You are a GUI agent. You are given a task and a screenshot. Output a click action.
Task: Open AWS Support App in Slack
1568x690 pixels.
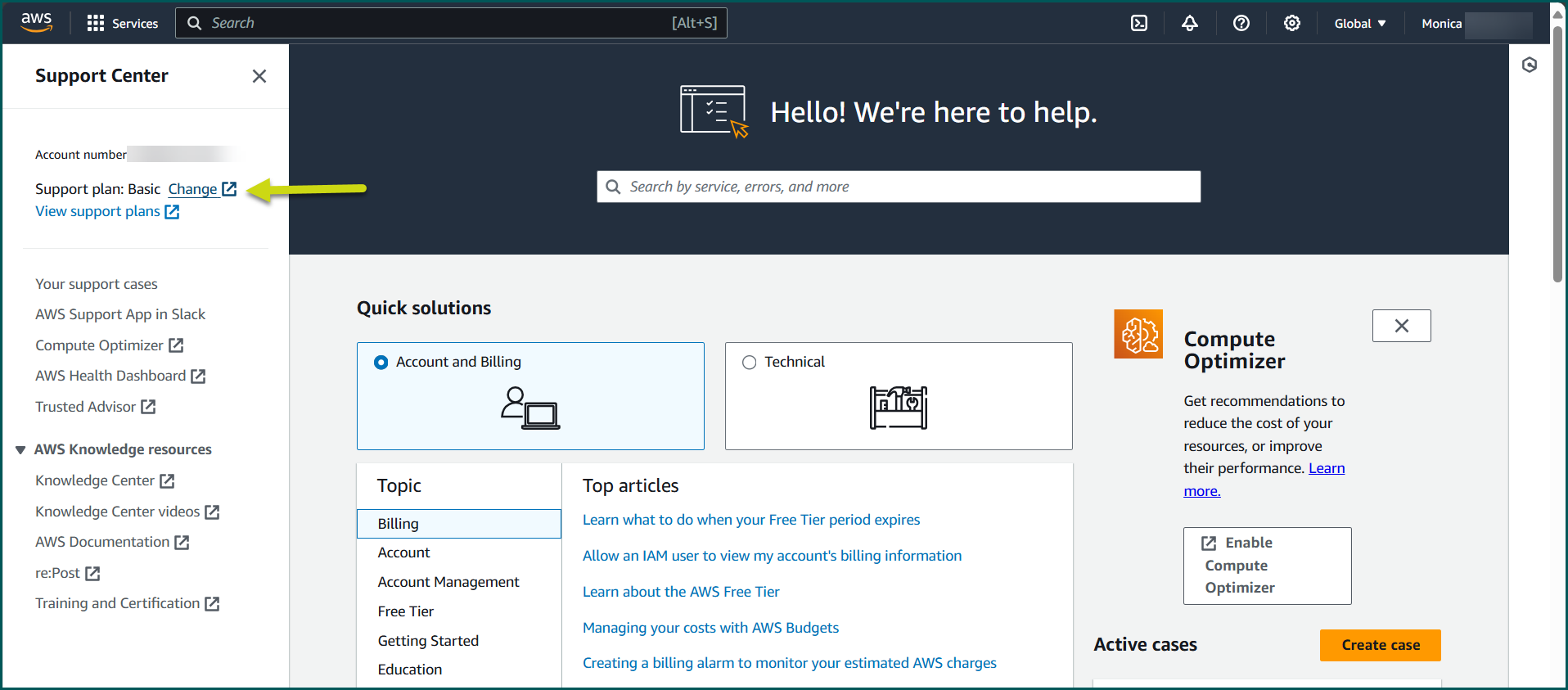(120, 314)
